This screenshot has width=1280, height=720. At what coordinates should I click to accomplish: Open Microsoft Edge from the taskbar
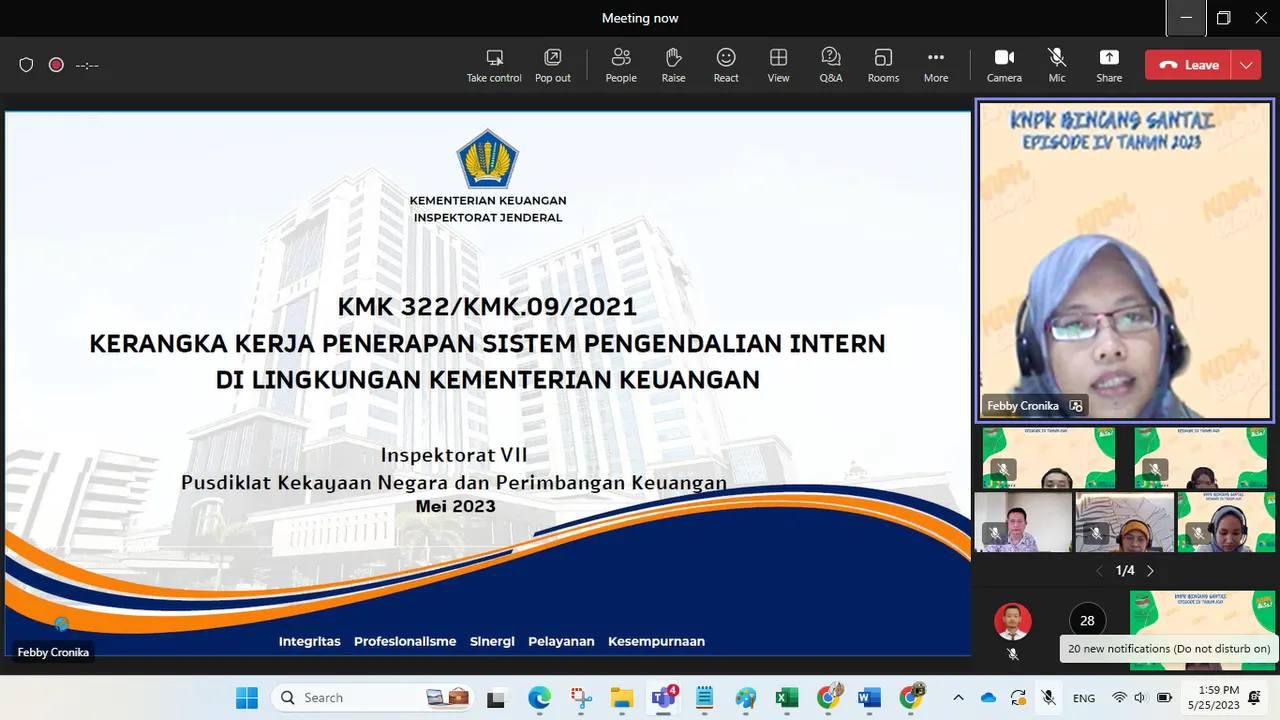[539, 698]
